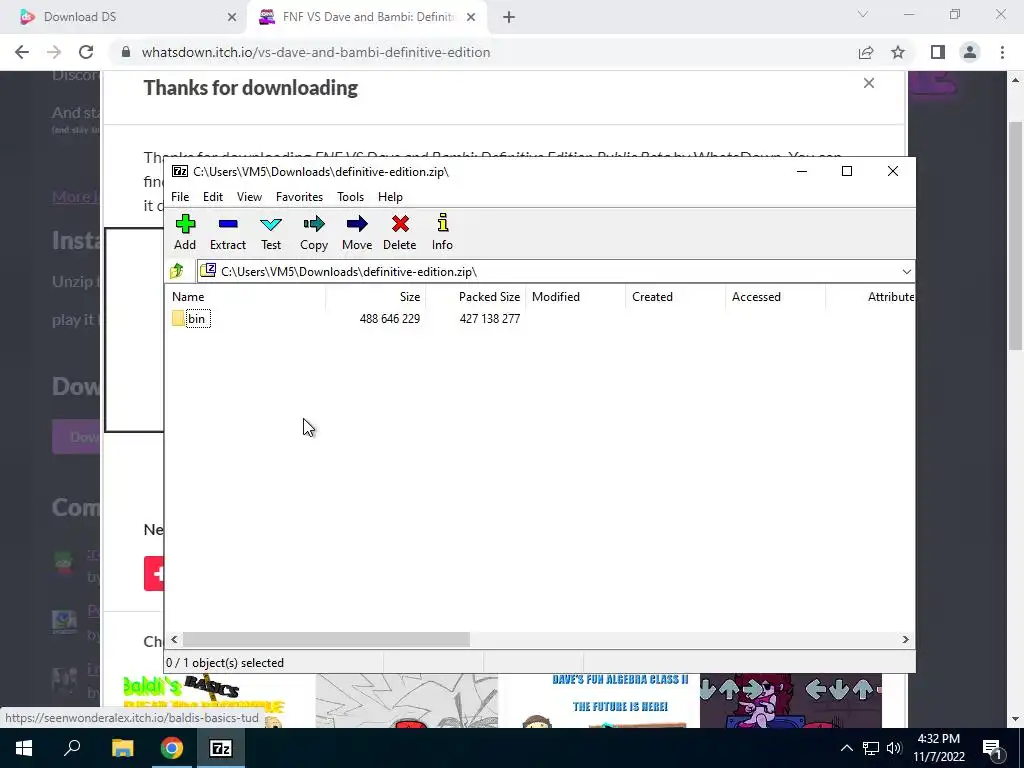Click the Chrome address bar URL
The image size is (1024, 768).
pyautogui.click(x=315, y=52)
